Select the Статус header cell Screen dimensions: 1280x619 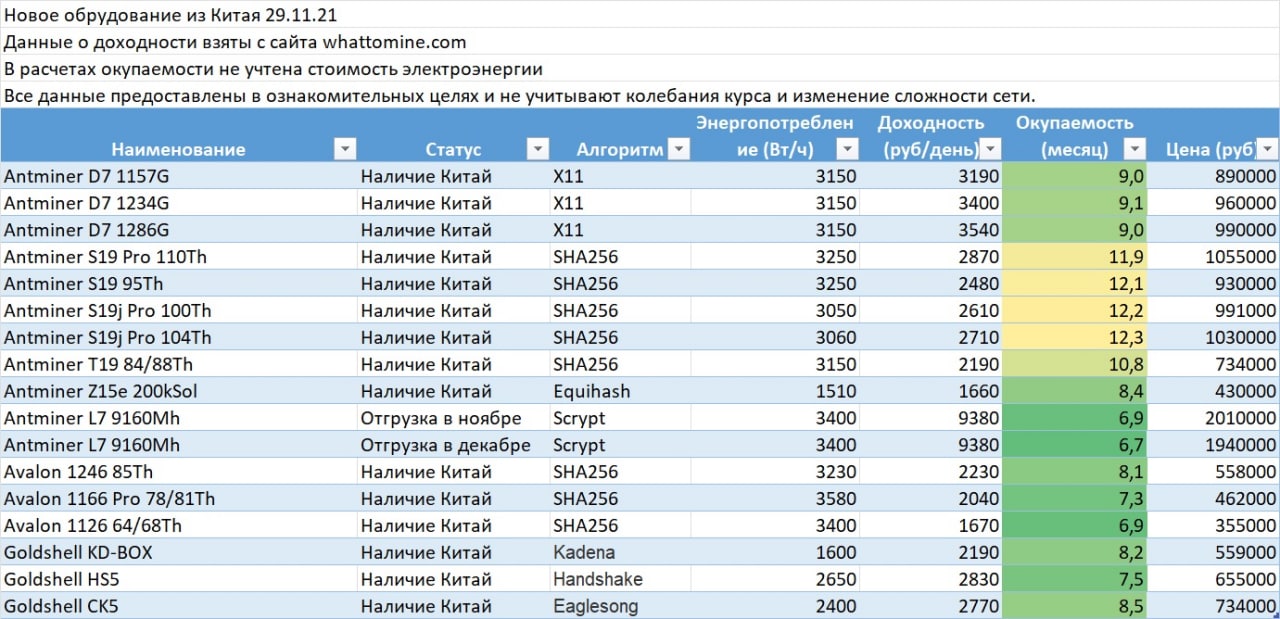coord(454,136)
